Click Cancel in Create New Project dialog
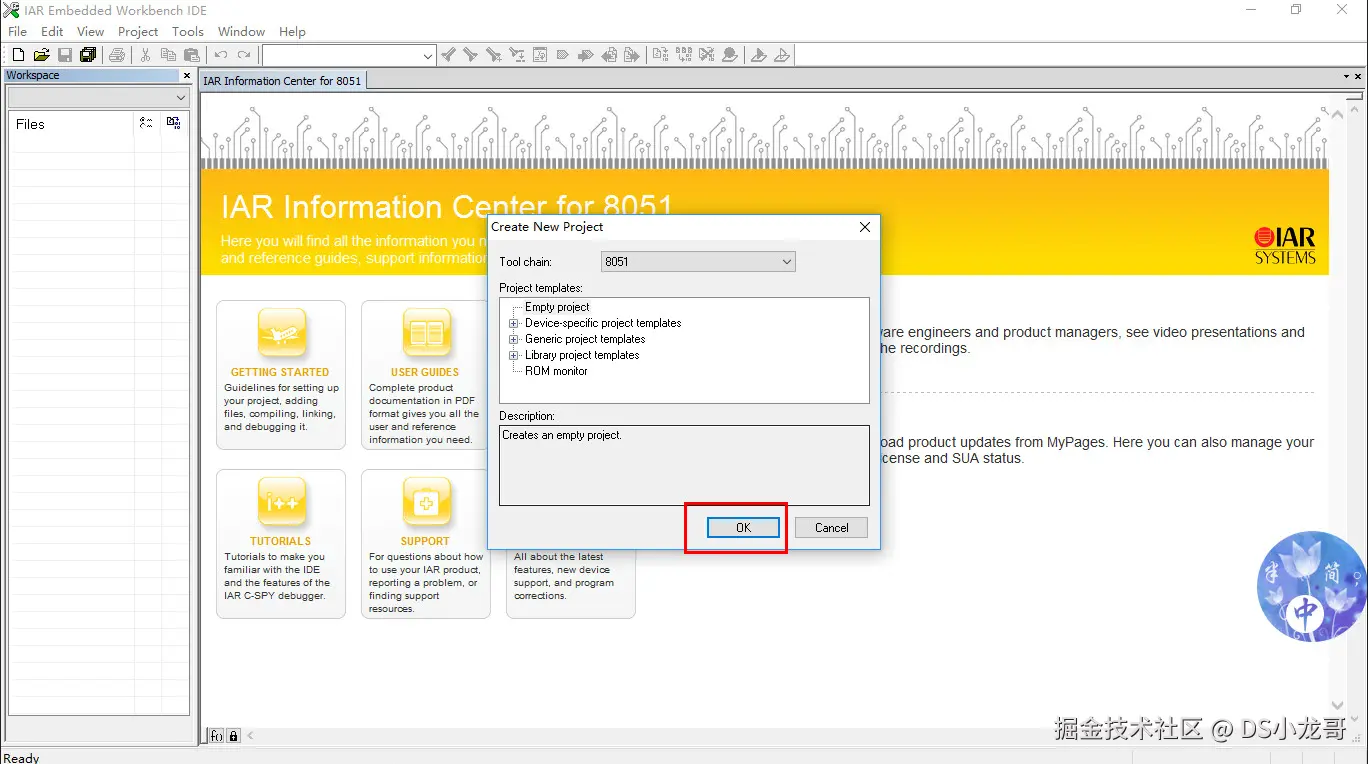1368x764 pixels. [x=831, y=528]
